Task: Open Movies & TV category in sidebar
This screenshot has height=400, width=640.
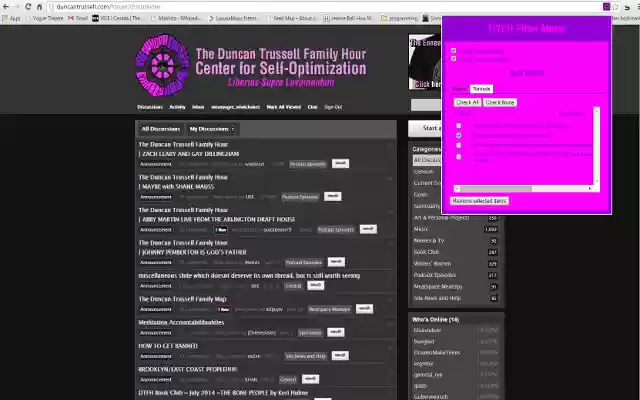Action: click(x=456, y=241)
